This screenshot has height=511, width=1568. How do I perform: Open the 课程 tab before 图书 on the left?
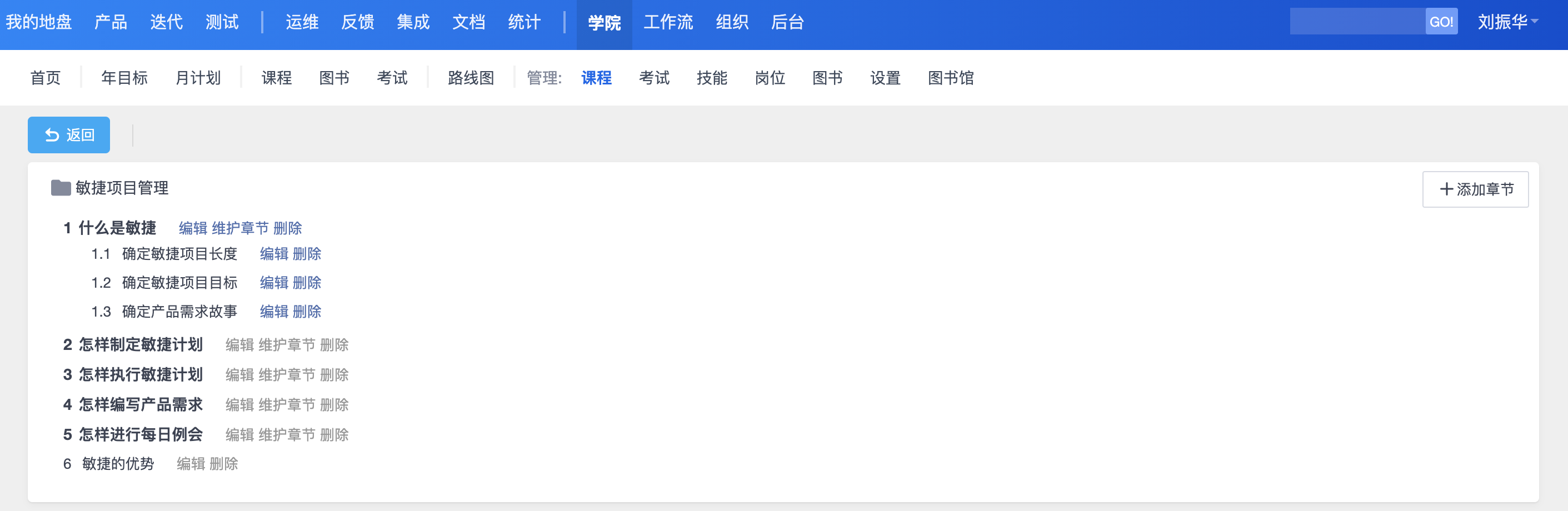tap(277, 78)
